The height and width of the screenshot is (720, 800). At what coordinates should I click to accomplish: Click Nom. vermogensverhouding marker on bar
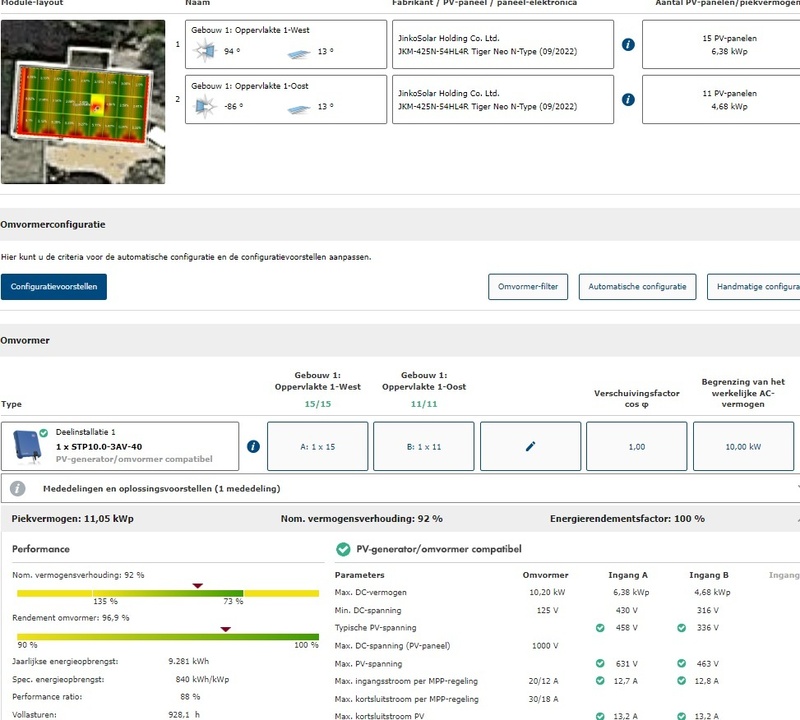197,586
